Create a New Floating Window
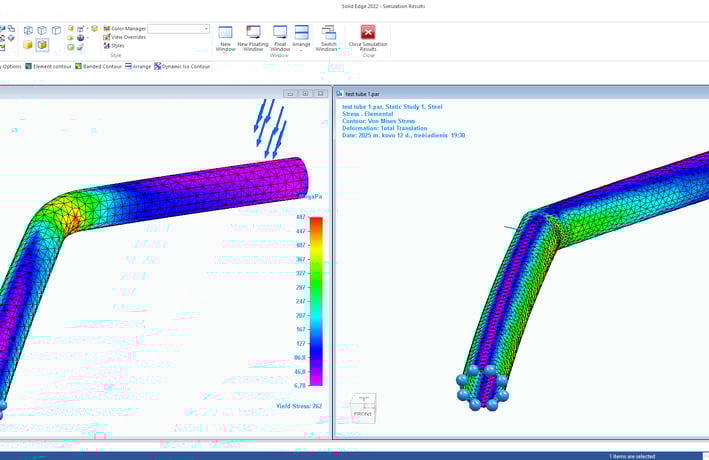This screenshot has width=709, height=460. pyautogui.click(x=253, y=38)
